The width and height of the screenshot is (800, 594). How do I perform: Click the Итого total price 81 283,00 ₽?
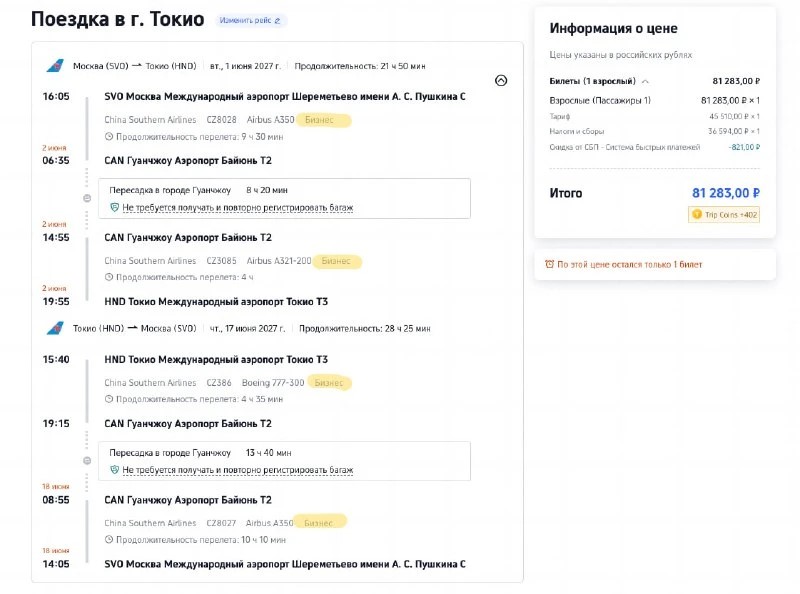726,193
